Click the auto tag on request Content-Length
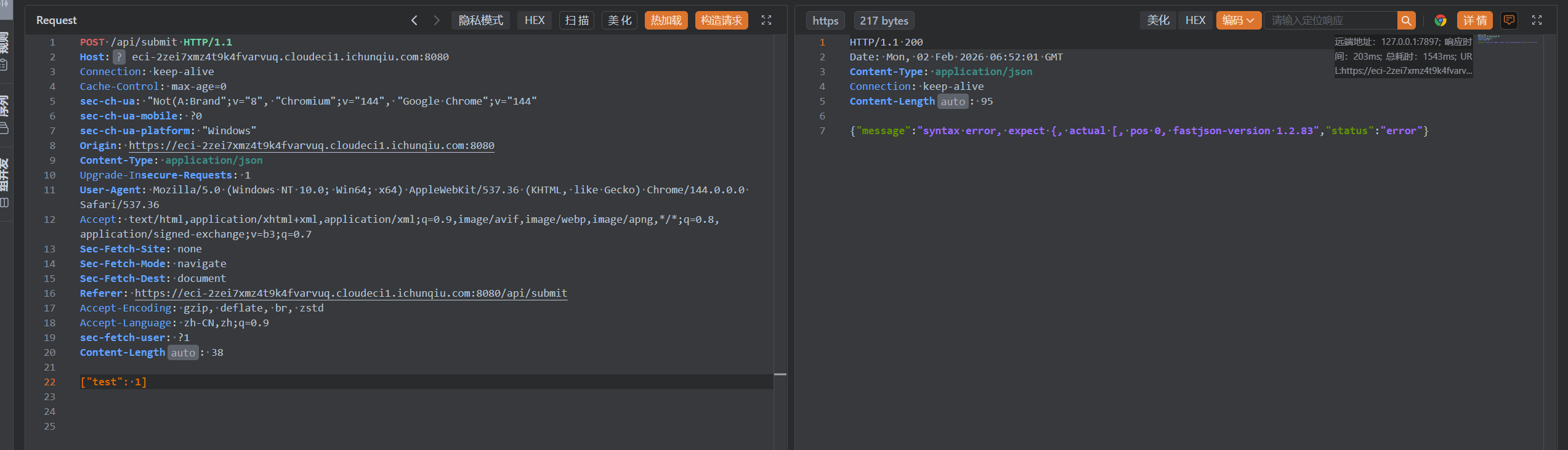This screenshot has width=1568, height=450. point(183,353)
